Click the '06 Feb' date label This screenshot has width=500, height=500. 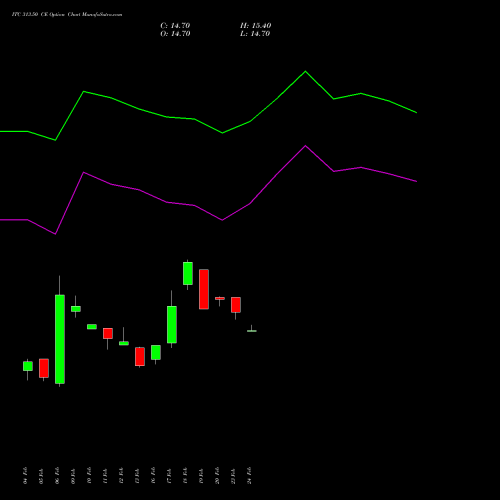(x=57, y=475)
